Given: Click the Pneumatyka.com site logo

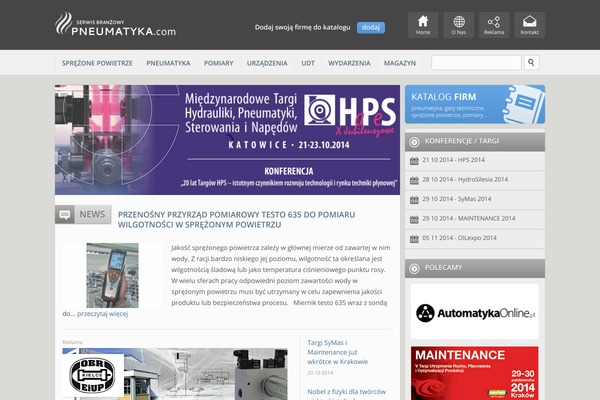Looking at the screenshot, I should pyautogui.click(x=116, y=24).
